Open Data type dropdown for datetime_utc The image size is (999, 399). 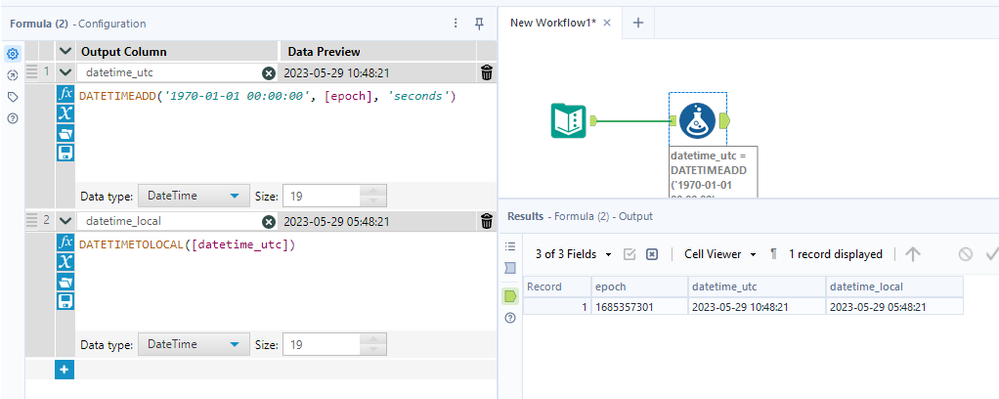pos(194,196)
